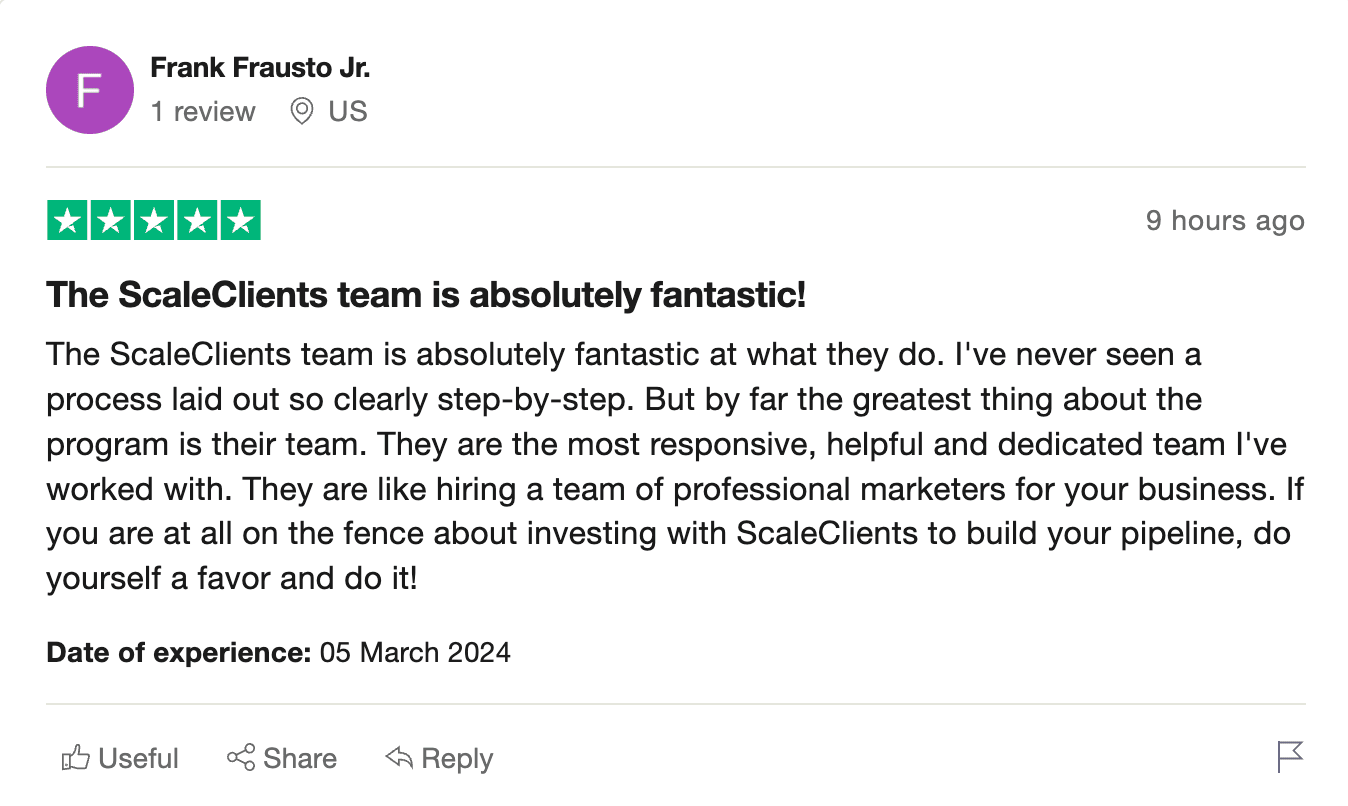Screen dimensions: 1348x806
Task: Click the location pin icon
Action: click(x=301, y=111)
